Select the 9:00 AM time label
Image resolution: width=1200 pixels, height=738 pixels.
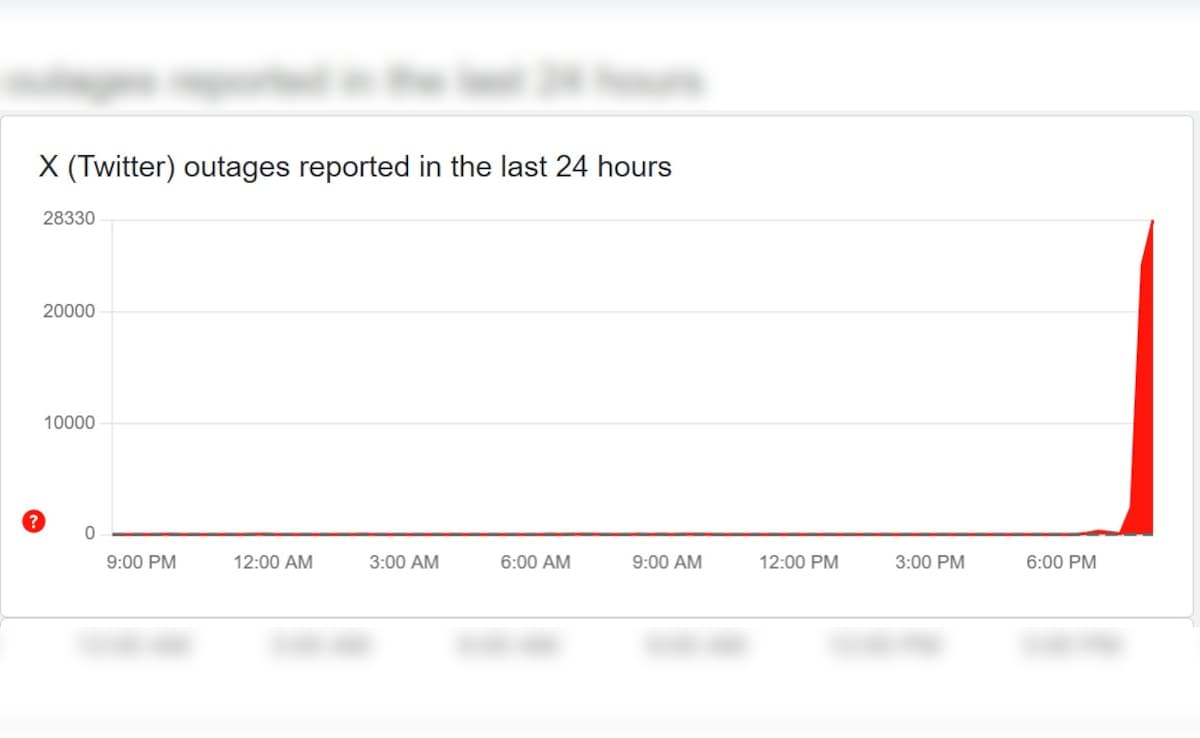tap(667, 563)
